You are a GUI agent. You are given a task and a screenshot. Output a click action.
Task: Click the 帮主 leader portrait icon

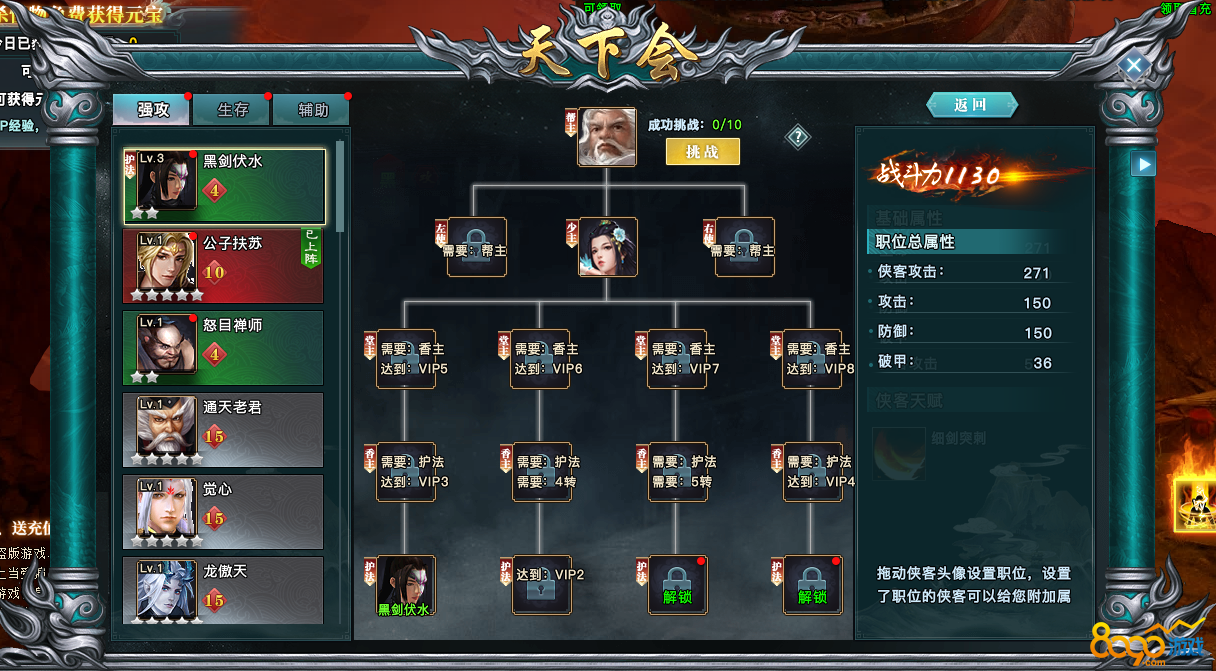[607, 137]
